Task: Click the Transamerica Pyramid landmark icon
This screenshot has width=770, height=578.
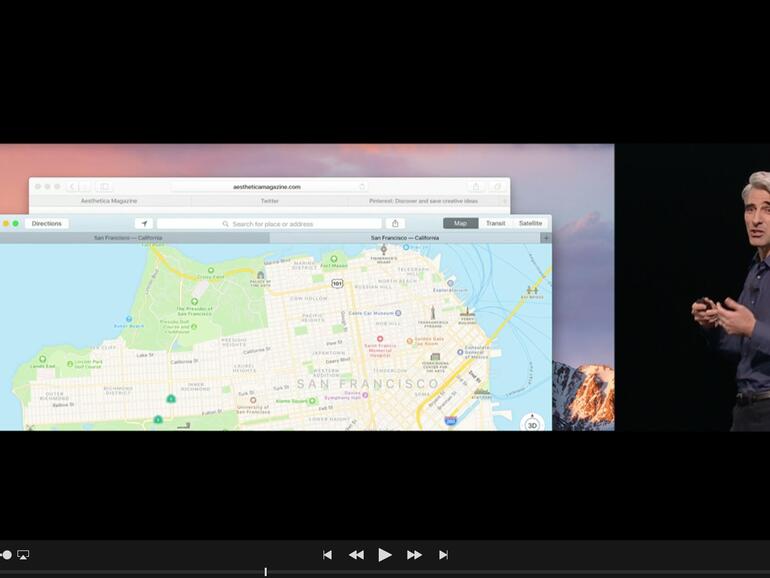Action: click(433, 312)
